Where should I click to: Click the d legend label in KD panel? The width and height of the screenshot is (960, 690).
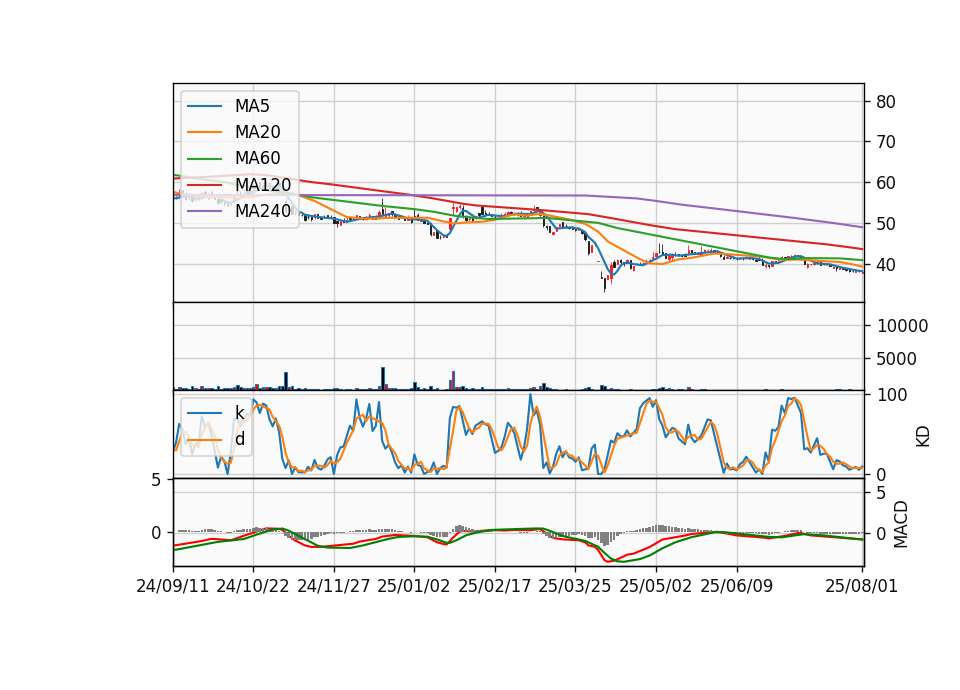pyautogui.click(x=239, y=439)
